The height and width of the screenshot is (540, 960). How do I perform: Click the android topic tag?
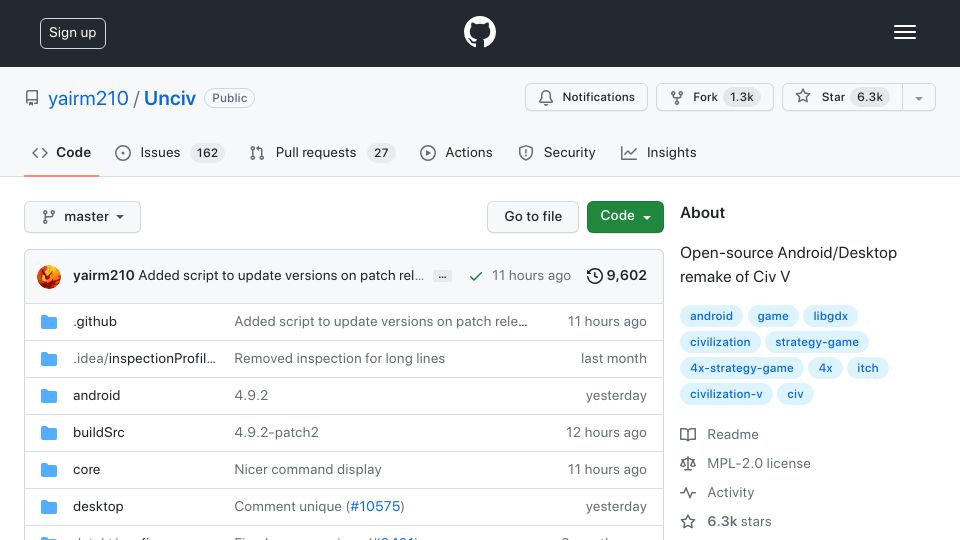tap(711, 316)
